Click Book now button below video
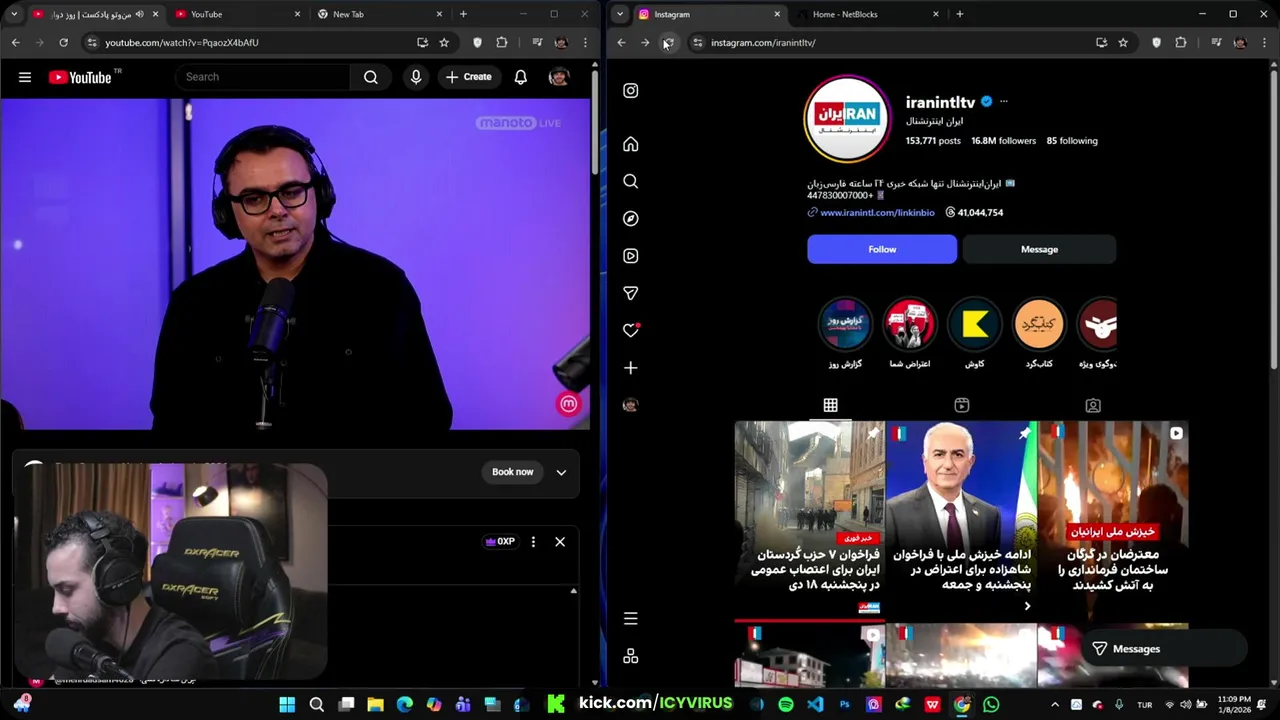Viewport: 1280px width, 720px height. pyautogui.click(x=512, y=472)
